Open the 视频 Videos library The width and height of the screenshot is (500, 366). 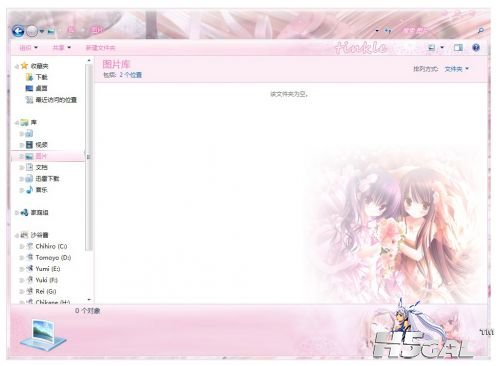click(x=41, y=145)
